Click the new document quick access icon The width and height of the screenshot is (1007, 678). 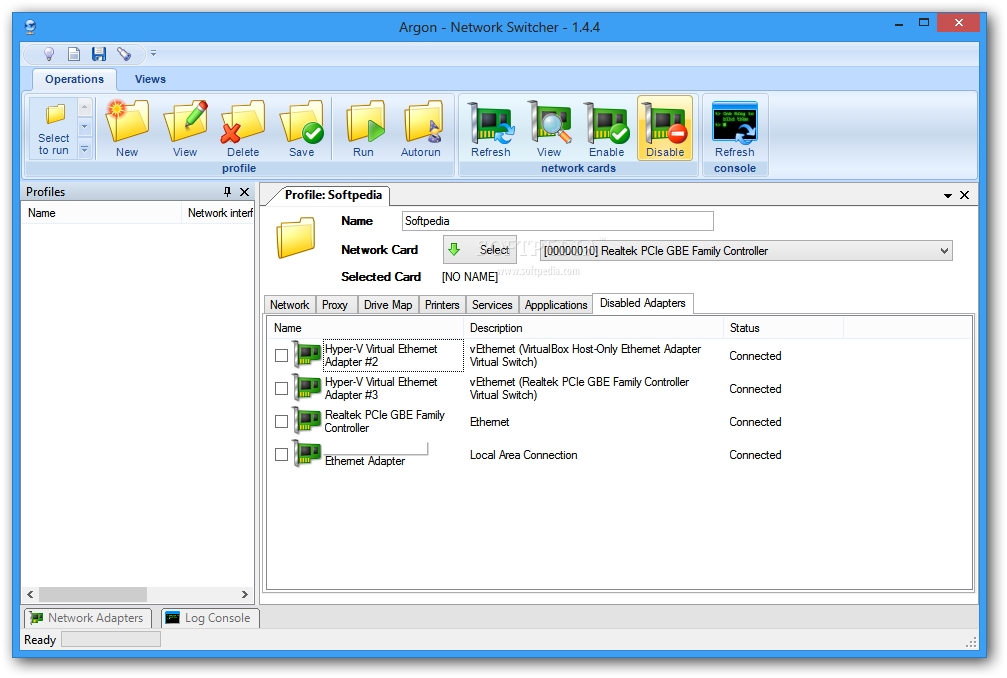tap(74, 54)
